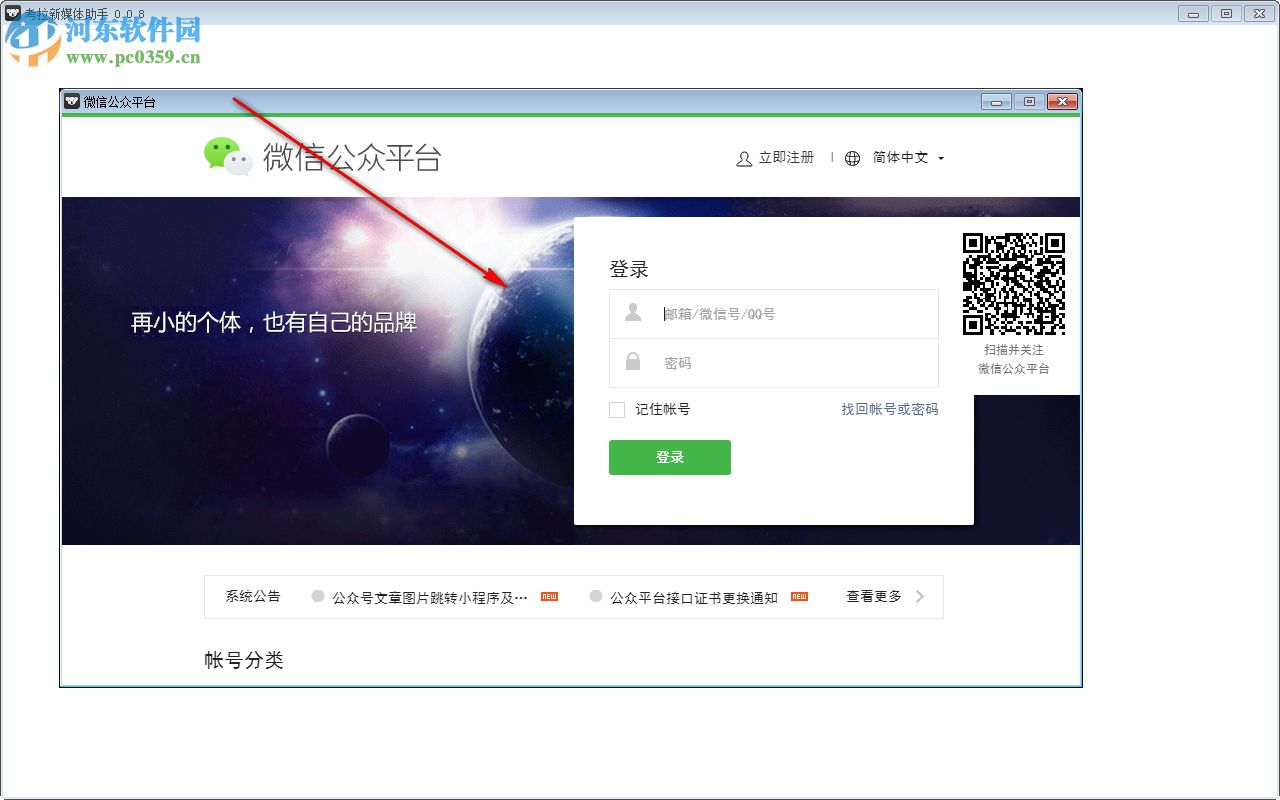The image size is (1280, 800).
Task: Close the 微信公众平台 window
Action: point(1062,101)
